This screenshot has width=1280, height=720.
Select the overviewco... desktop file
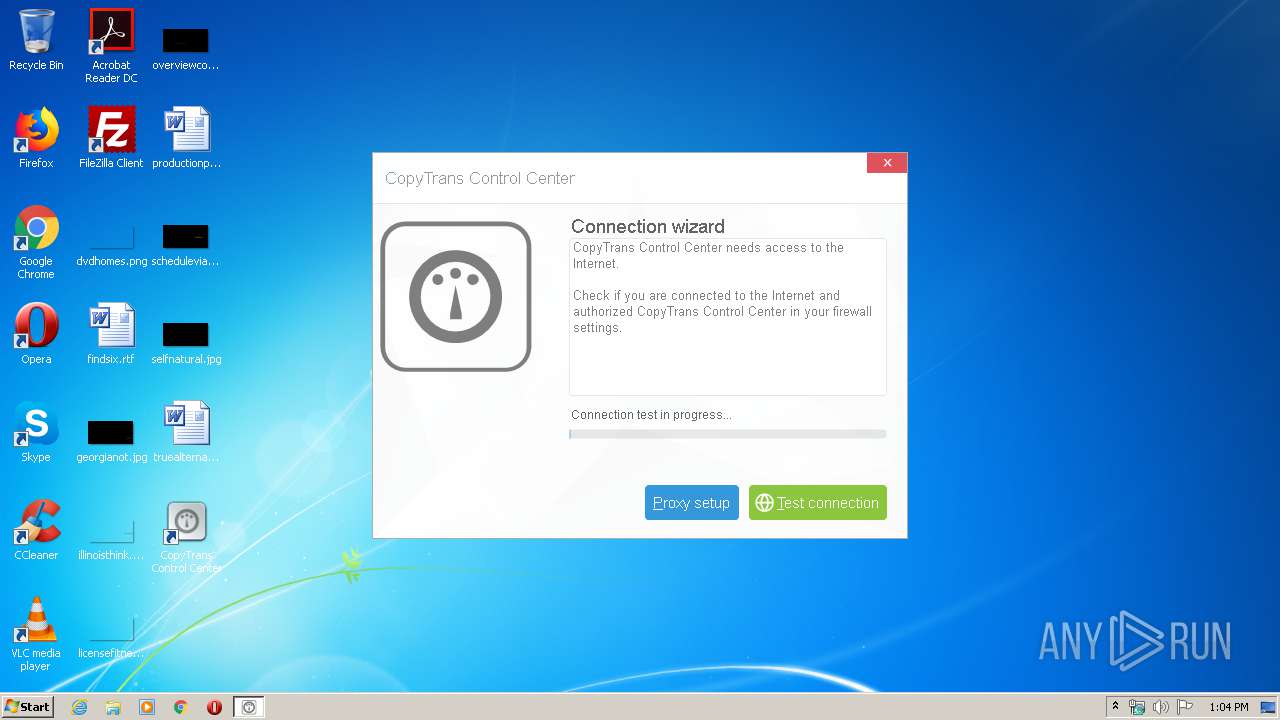[186, 49]
